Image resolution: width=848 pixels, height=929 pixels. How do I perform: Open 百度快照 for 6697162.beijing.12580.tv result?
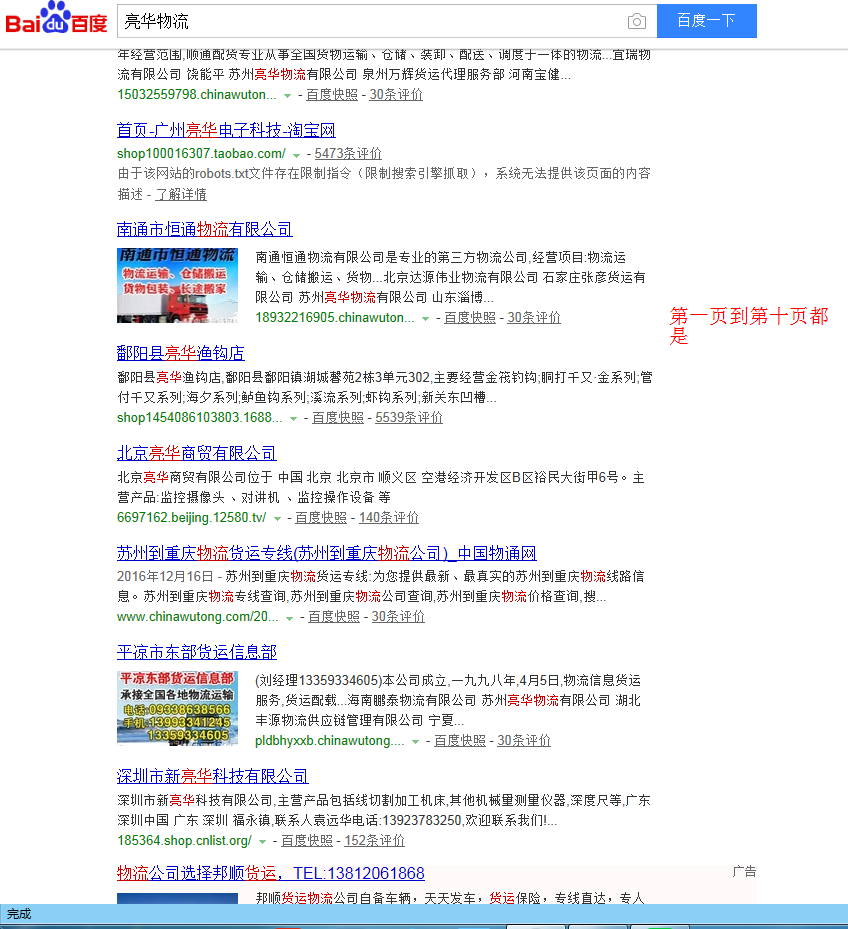tap(321, 518)
